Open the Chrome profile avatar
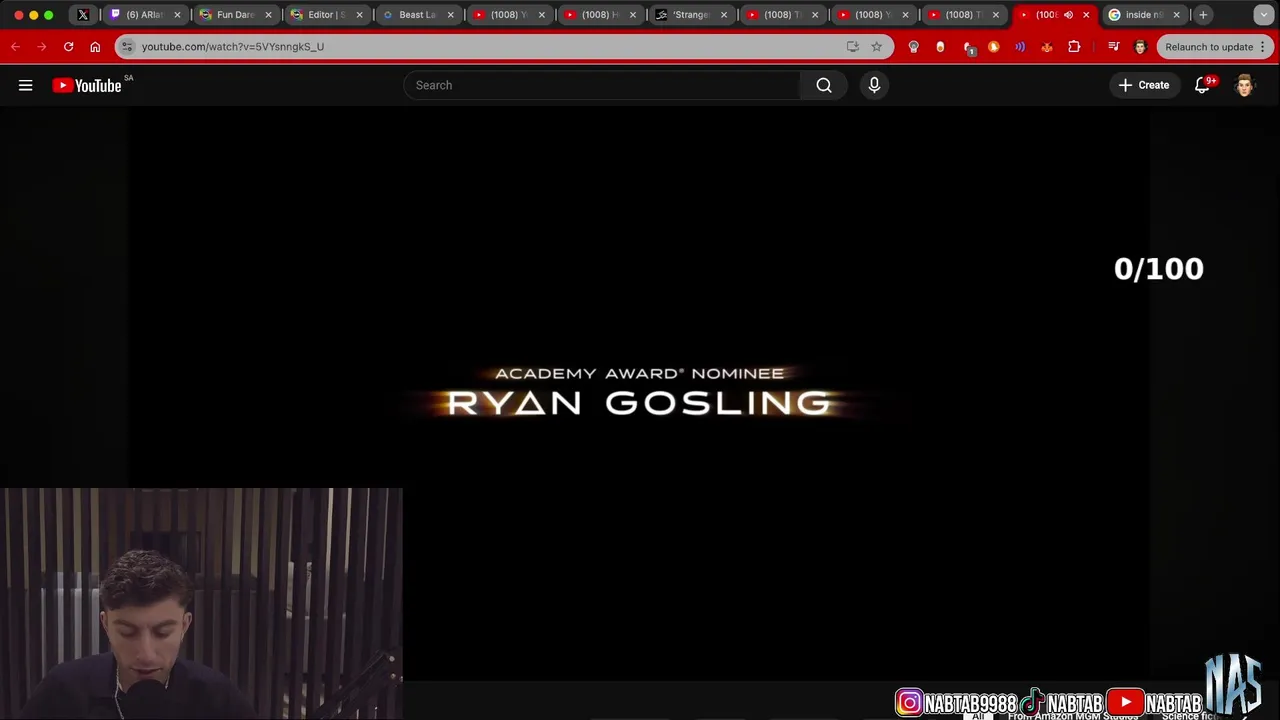This screenshot has height=720, width=1280. point(1140,47)
